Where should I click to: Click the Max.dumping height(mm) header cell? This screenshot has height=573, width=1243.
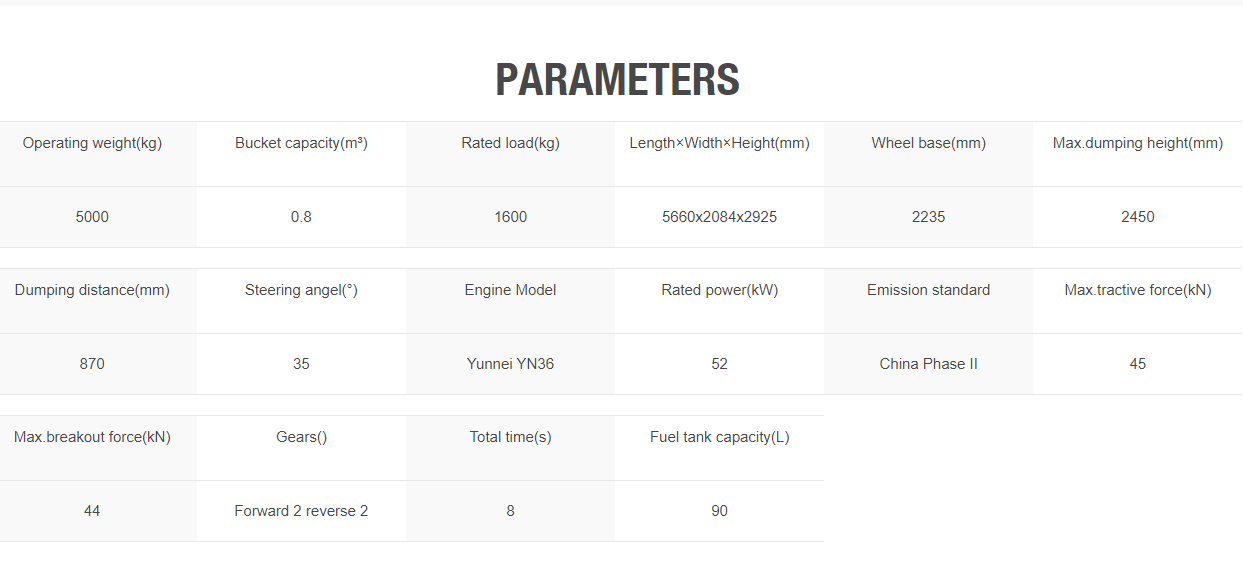[1138, 154]
